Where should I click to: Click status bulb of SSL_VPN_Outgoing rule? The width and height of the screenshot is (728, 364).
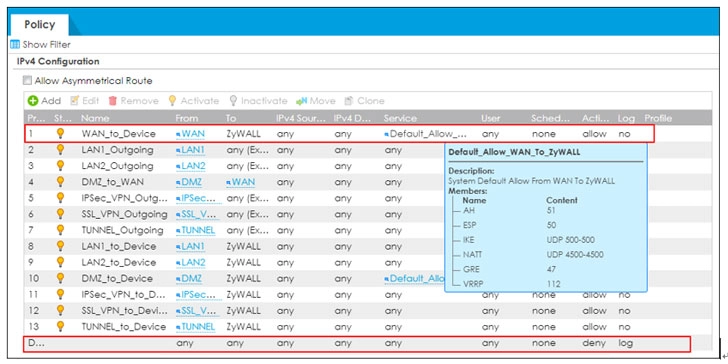point(60,214)
